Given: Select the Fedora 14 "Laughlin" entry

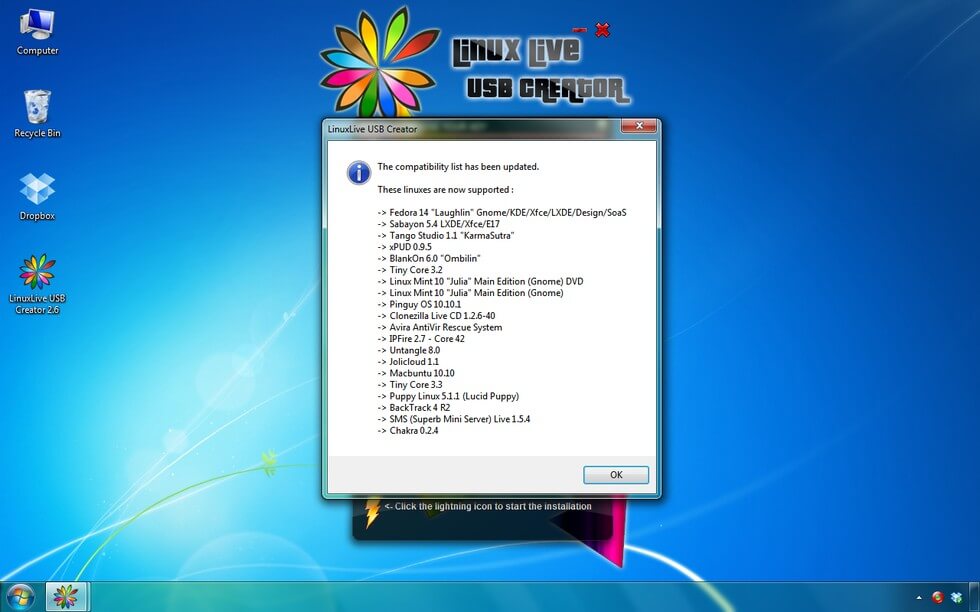Looking at the screenshot, I should 502,213.
